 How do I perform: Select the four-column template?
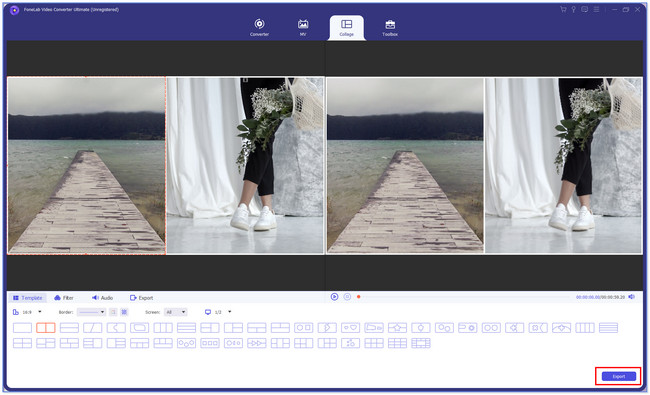pyautogui.click(x=585, y=328)
